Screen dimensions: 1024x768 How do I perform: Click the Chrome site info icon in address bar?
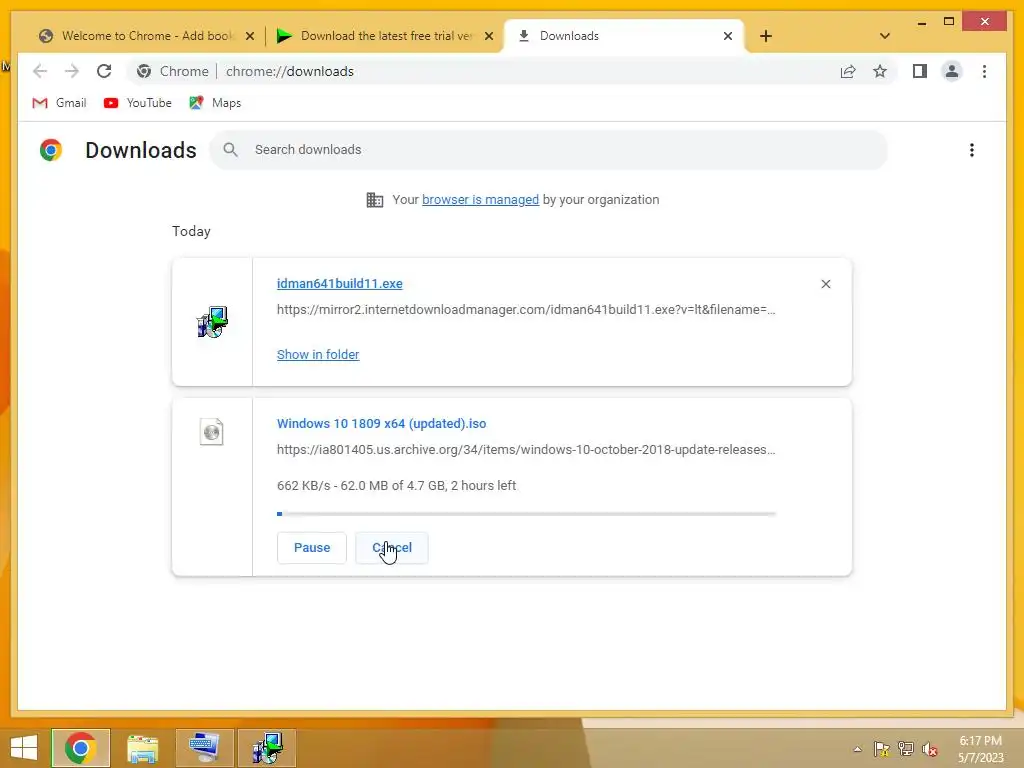pyautogui.click(x=144, y=71)
